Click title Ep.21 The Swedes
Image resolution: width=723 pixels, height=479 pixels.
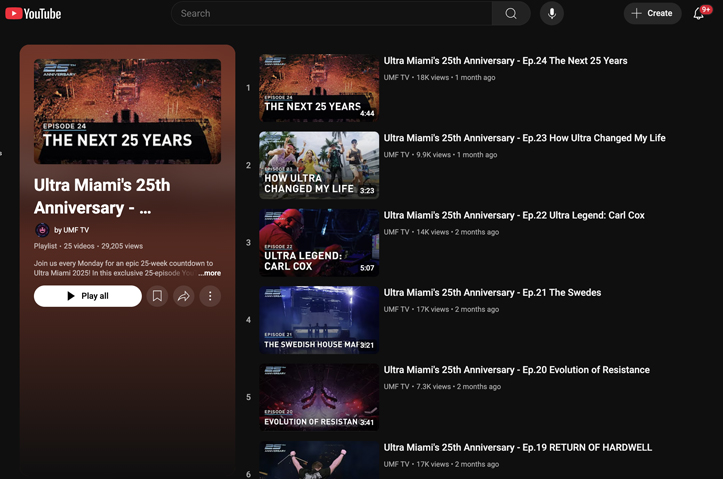point(492,293)
